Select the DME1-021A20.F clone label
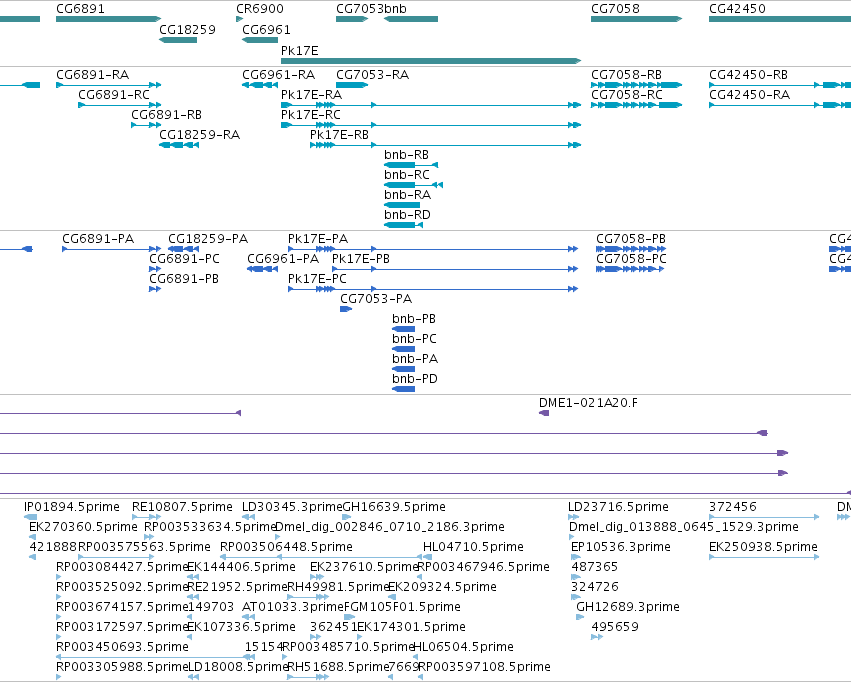The height and width of the screenshot is (682, 851). [588, 404]
